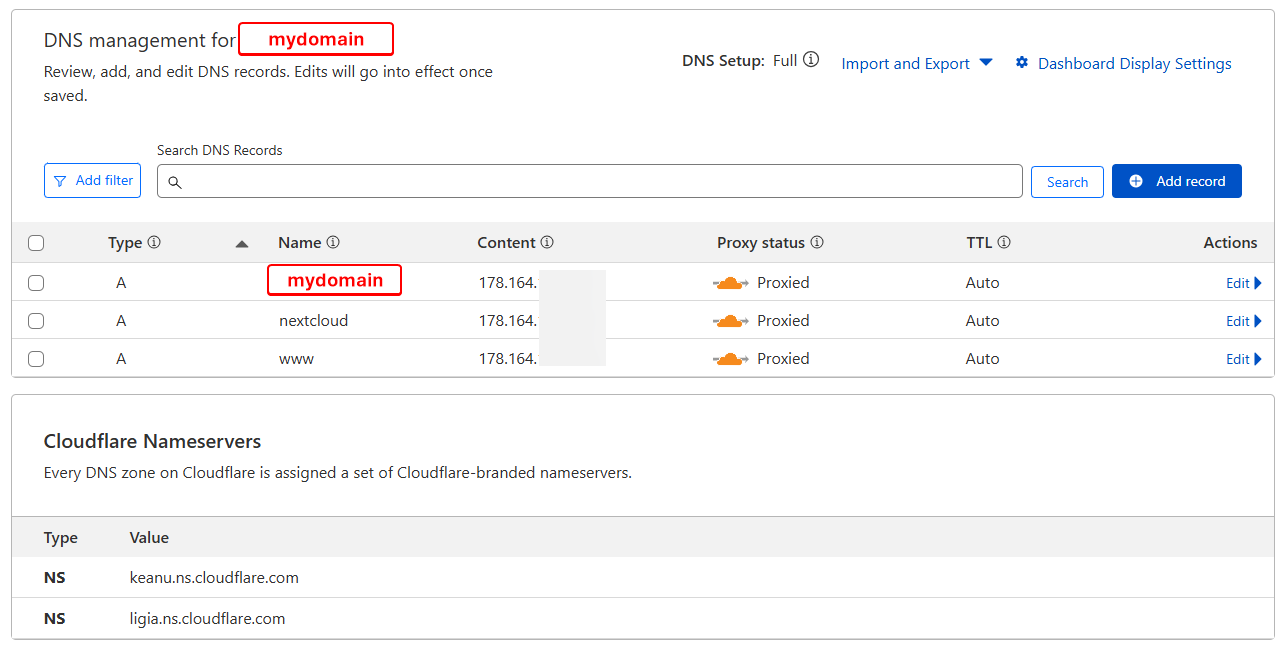Screen dimensions: 1282x646
Task: Click the TTL column header
Action: 979,242
